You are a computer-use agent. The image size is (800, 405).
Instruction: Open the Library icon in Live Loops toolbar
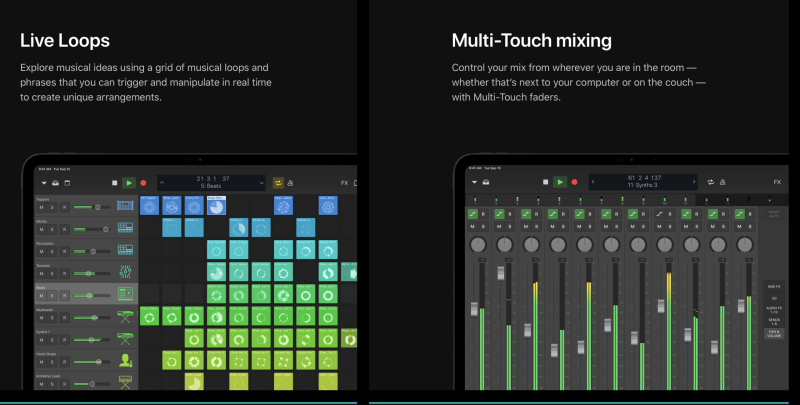pos(56,183)
